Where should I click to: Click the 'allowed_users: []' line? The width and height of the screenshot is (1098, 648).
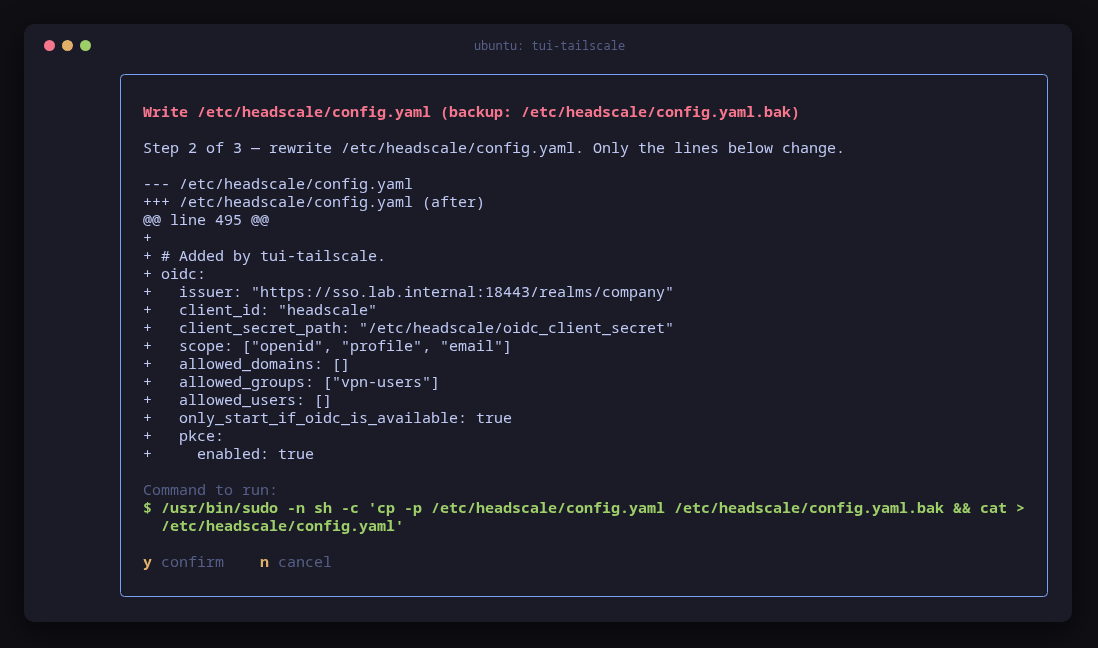pyautogui.click(x=237, y=400)
